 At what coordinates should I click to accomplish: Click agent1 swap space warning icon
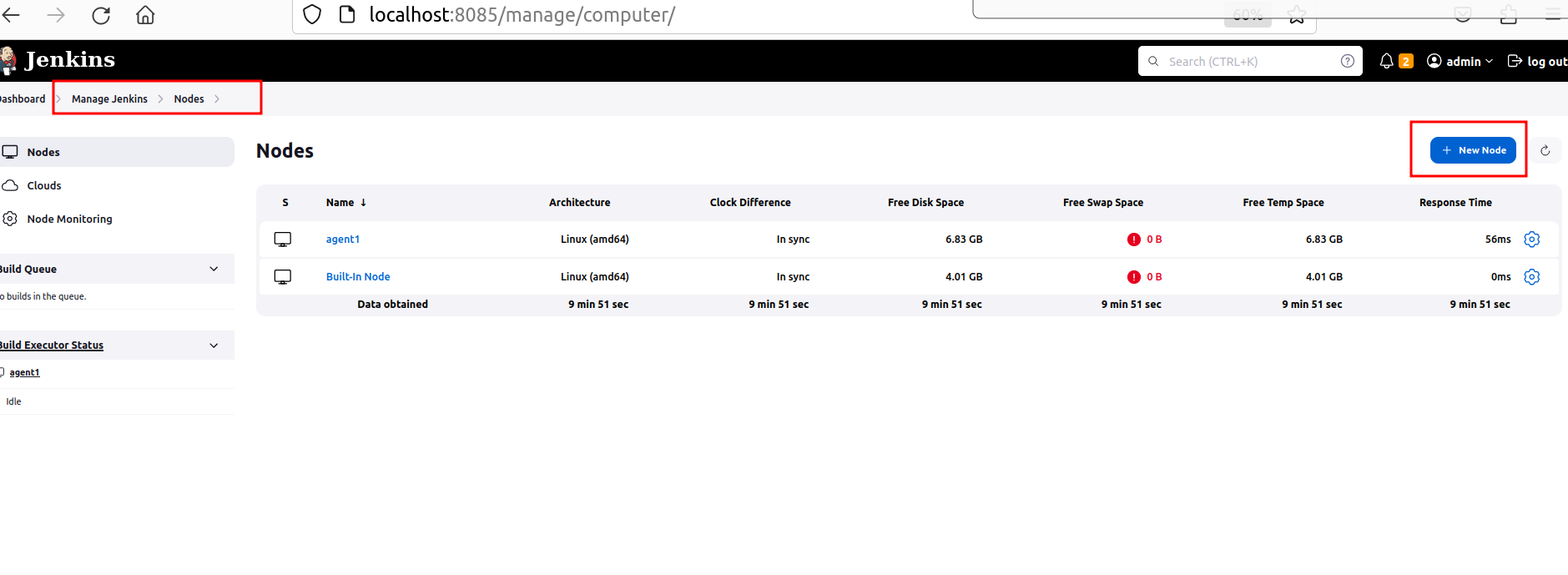tap(1133, 240)
